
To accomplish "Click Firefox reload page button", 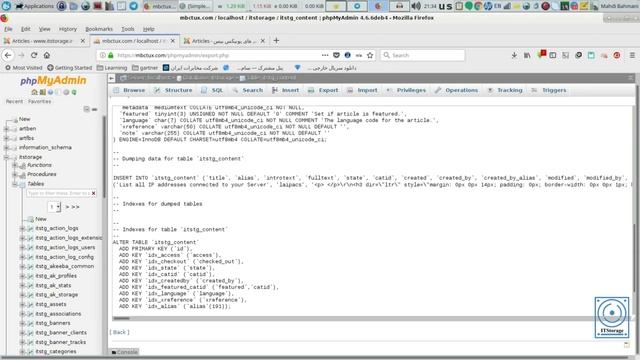I will point(34,55).
